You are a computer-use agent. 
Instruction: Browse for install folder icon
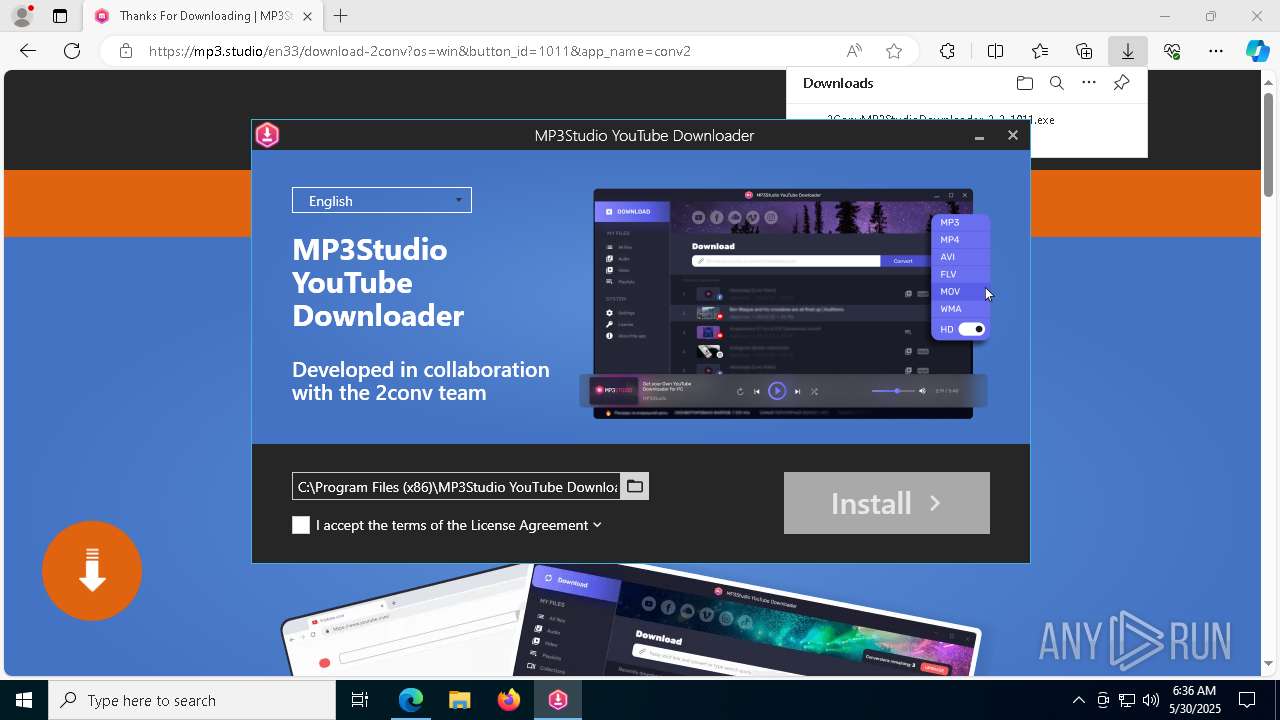point(634,486)
